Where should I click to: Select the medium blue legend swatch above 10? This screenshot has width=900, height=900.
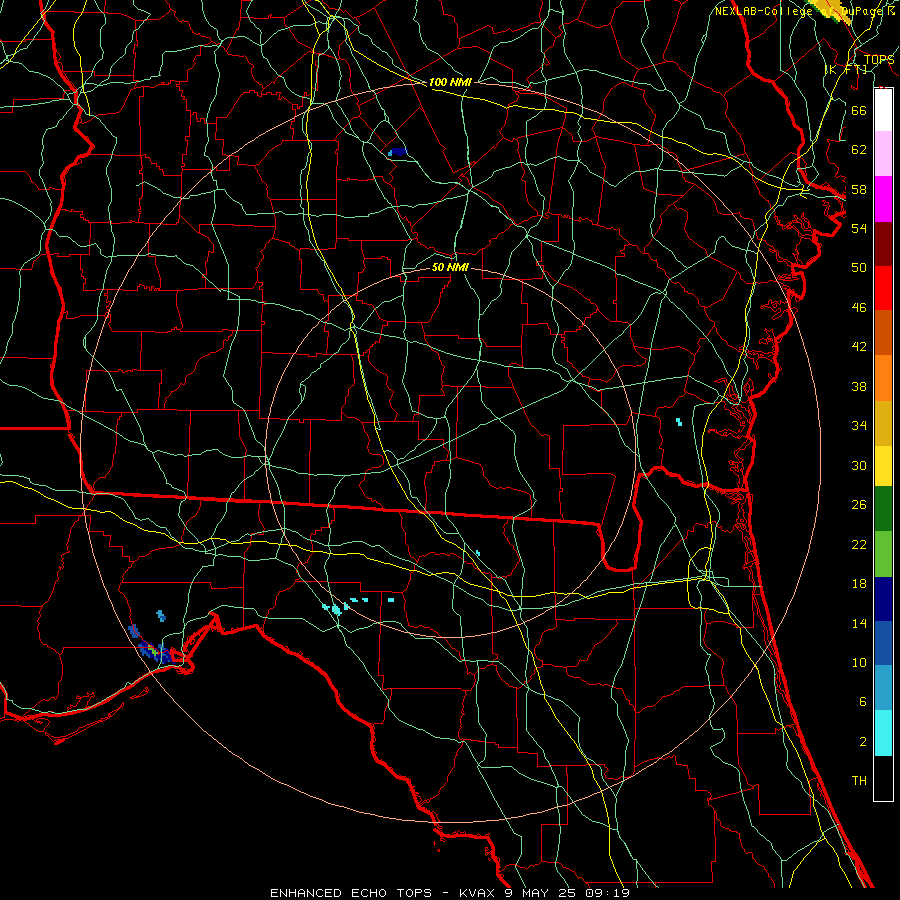click(x=883, y=643)
